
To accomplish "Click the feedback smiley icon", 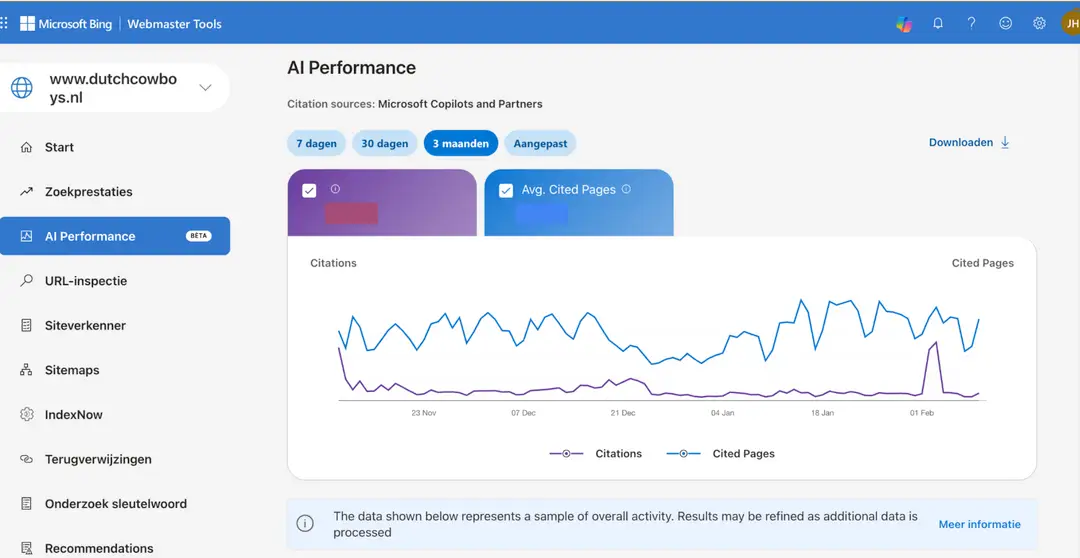I will click(1006, 23).
